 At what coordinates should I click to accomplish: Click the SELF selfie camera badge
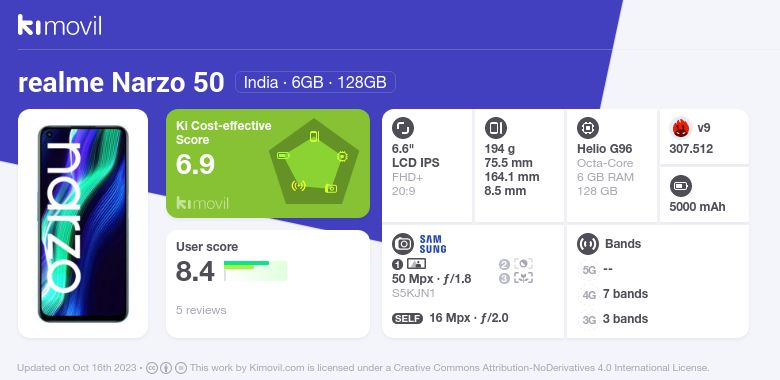[407, 318]
